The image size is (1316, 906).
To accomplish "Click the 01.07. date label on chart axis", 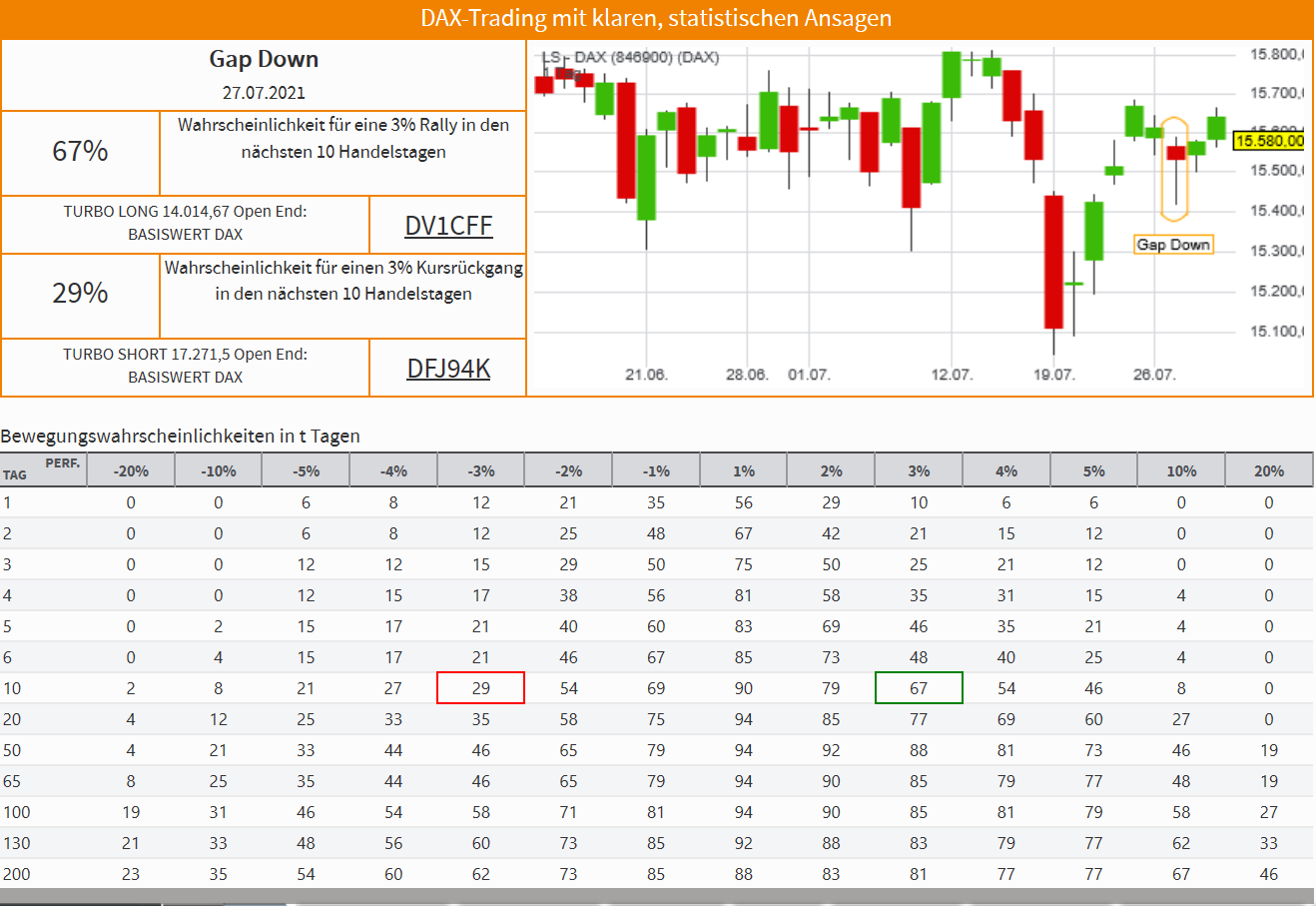I will point(809,375).
